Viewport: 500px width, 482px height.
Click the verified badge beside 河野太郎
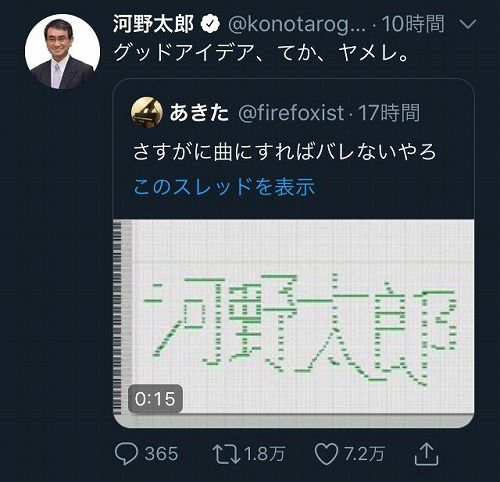tap(210, 24)
